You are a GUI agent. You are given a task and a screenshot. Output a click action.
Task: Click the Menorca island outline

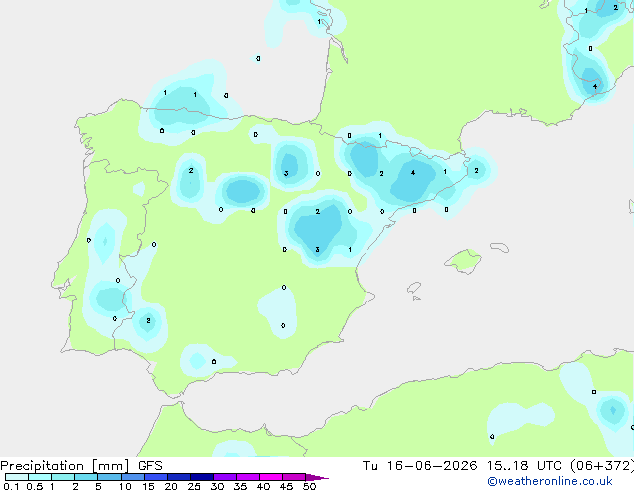[499, 247]
